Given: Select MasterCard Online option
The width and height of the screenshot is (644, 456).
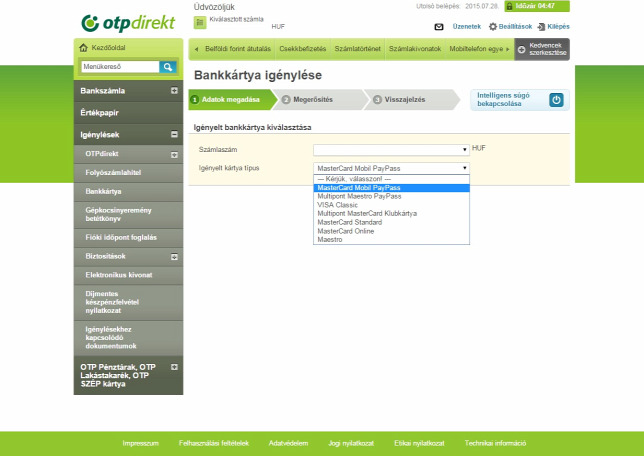Looking at the screenshot, I should [391, 231].
